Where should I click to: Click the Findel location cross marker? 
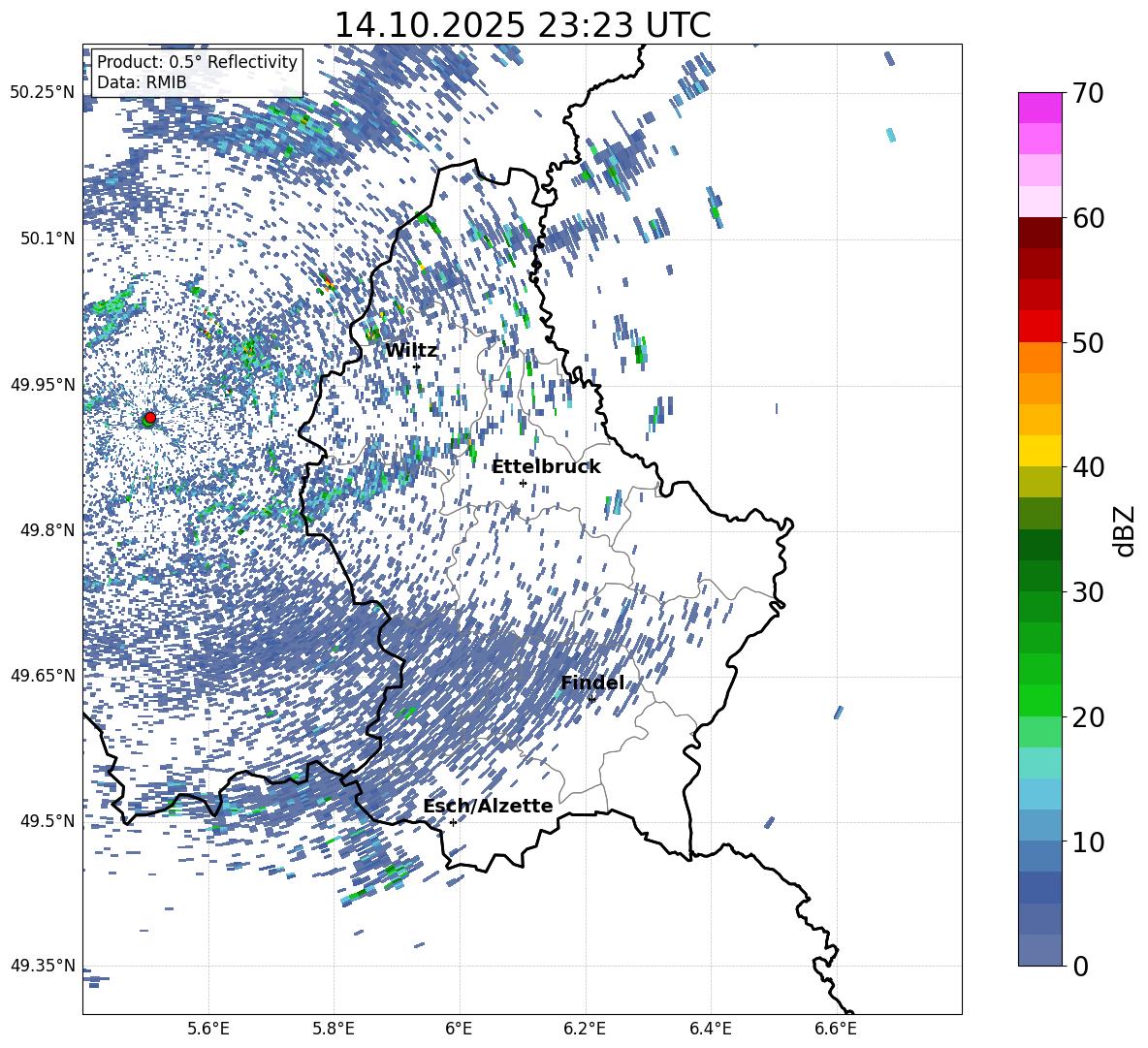(x=591, y=699)
